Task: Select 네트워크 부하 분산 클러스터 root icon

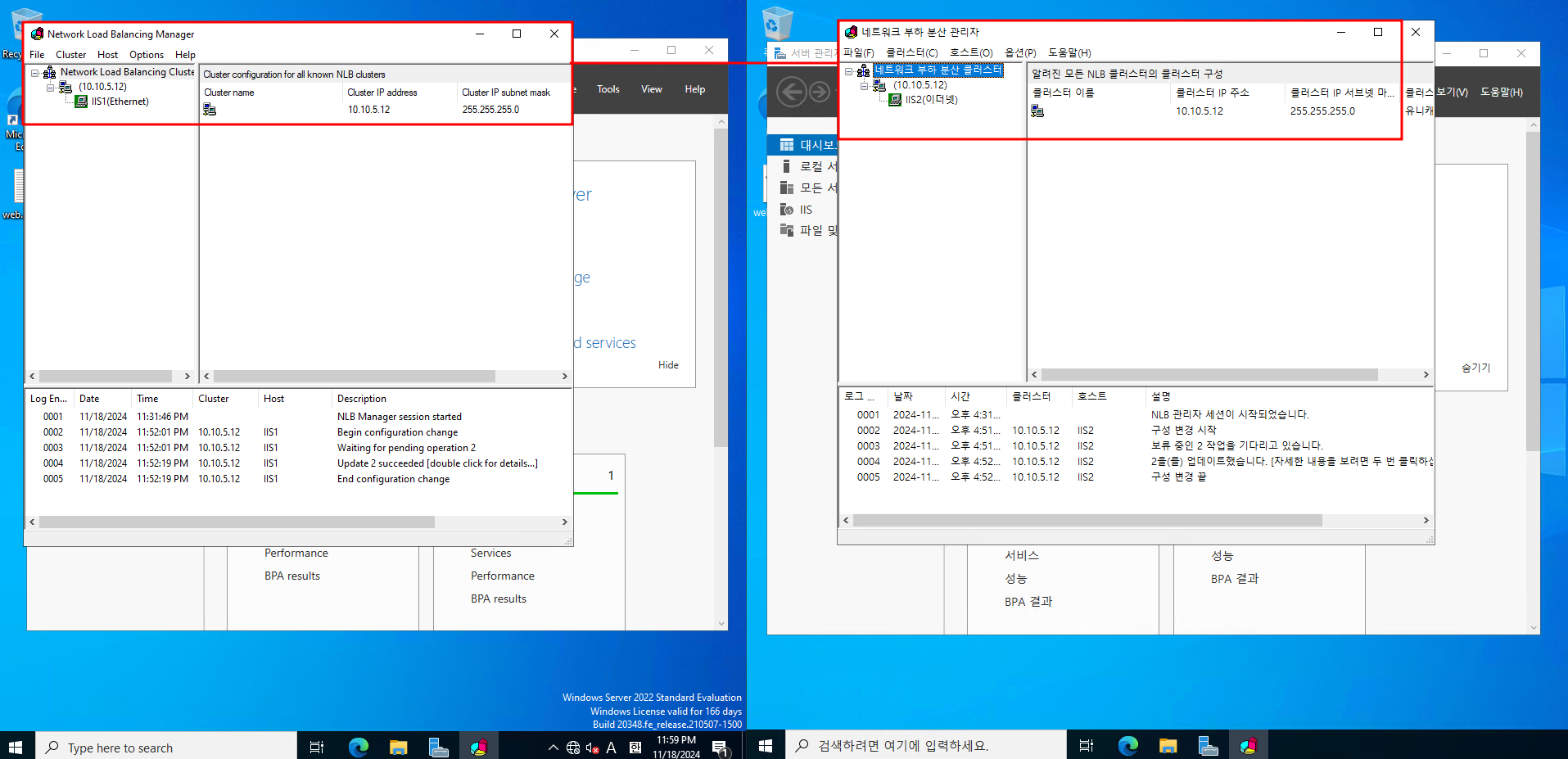Action: tap(863, 70)
